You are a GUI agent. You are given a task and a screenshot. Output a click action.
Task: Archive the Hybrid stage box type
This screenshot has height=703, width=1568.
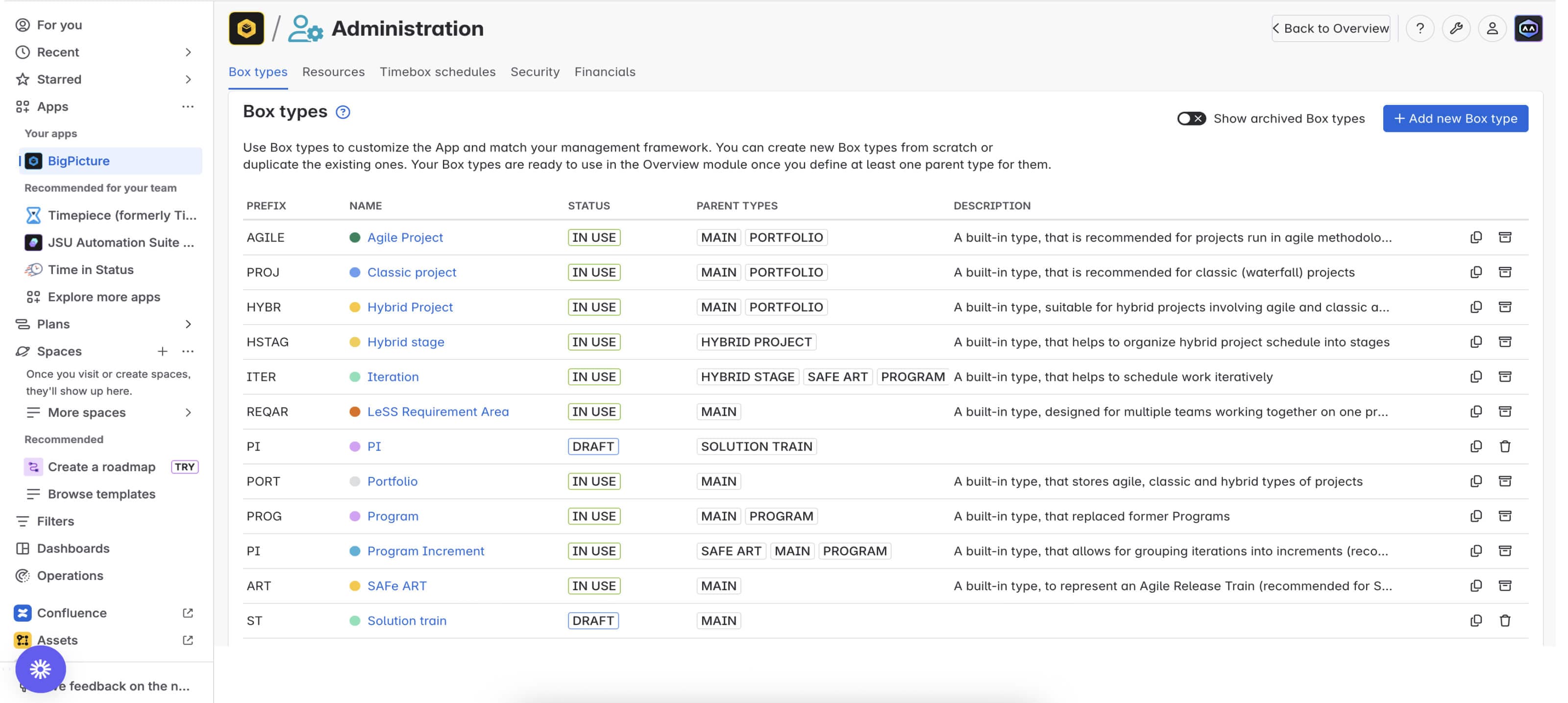point(1505,342)
